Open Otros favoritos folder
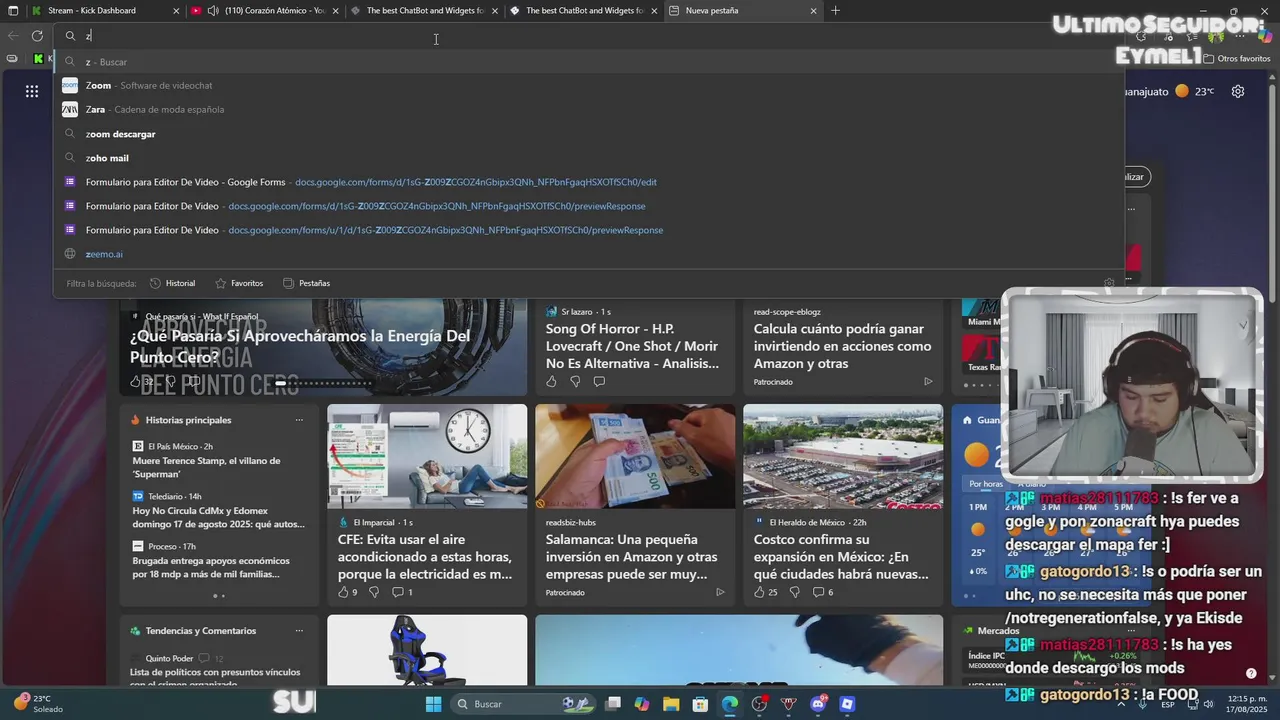 point(1236,59)
